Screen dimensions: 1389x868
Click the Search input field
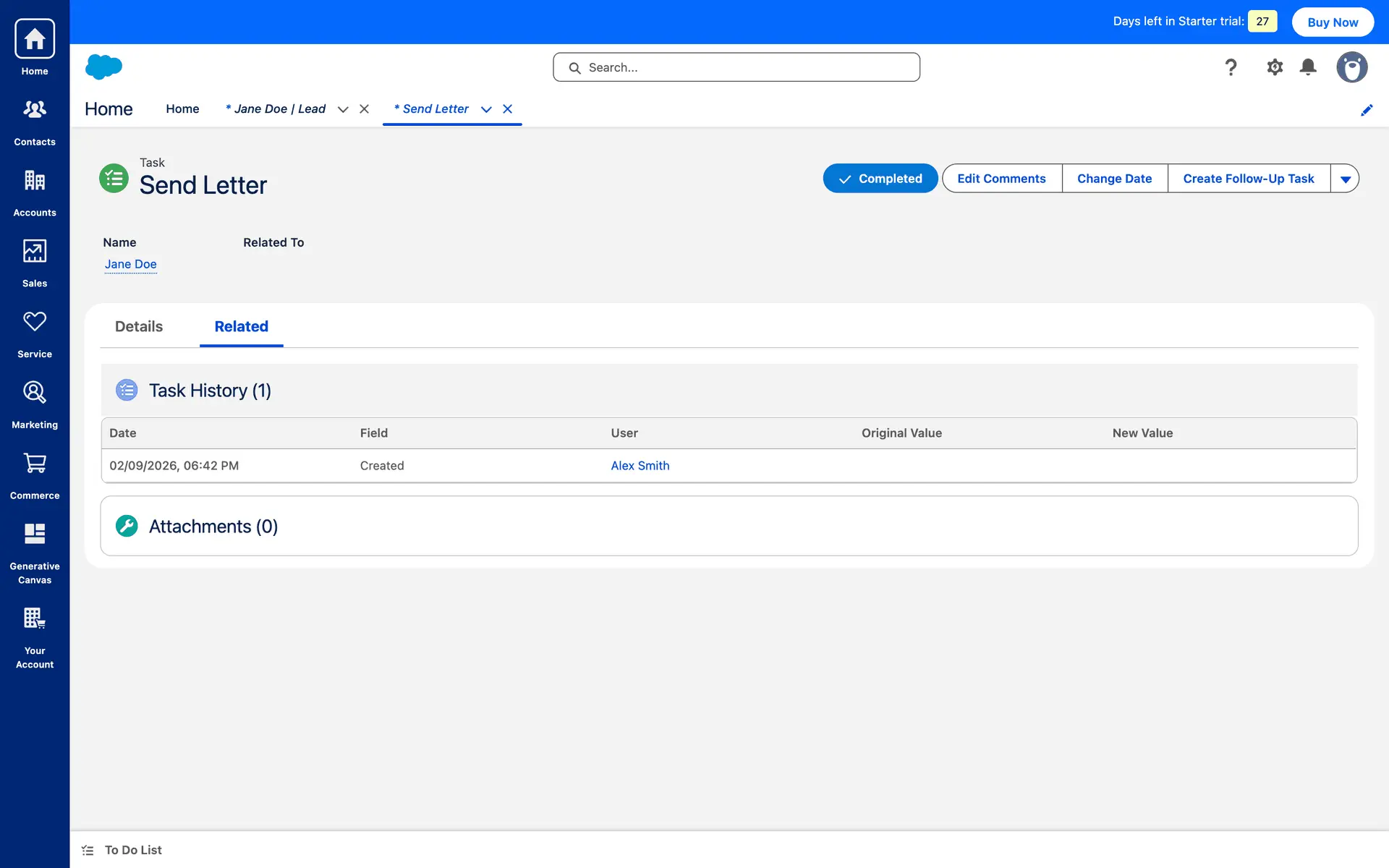(736, 67)
